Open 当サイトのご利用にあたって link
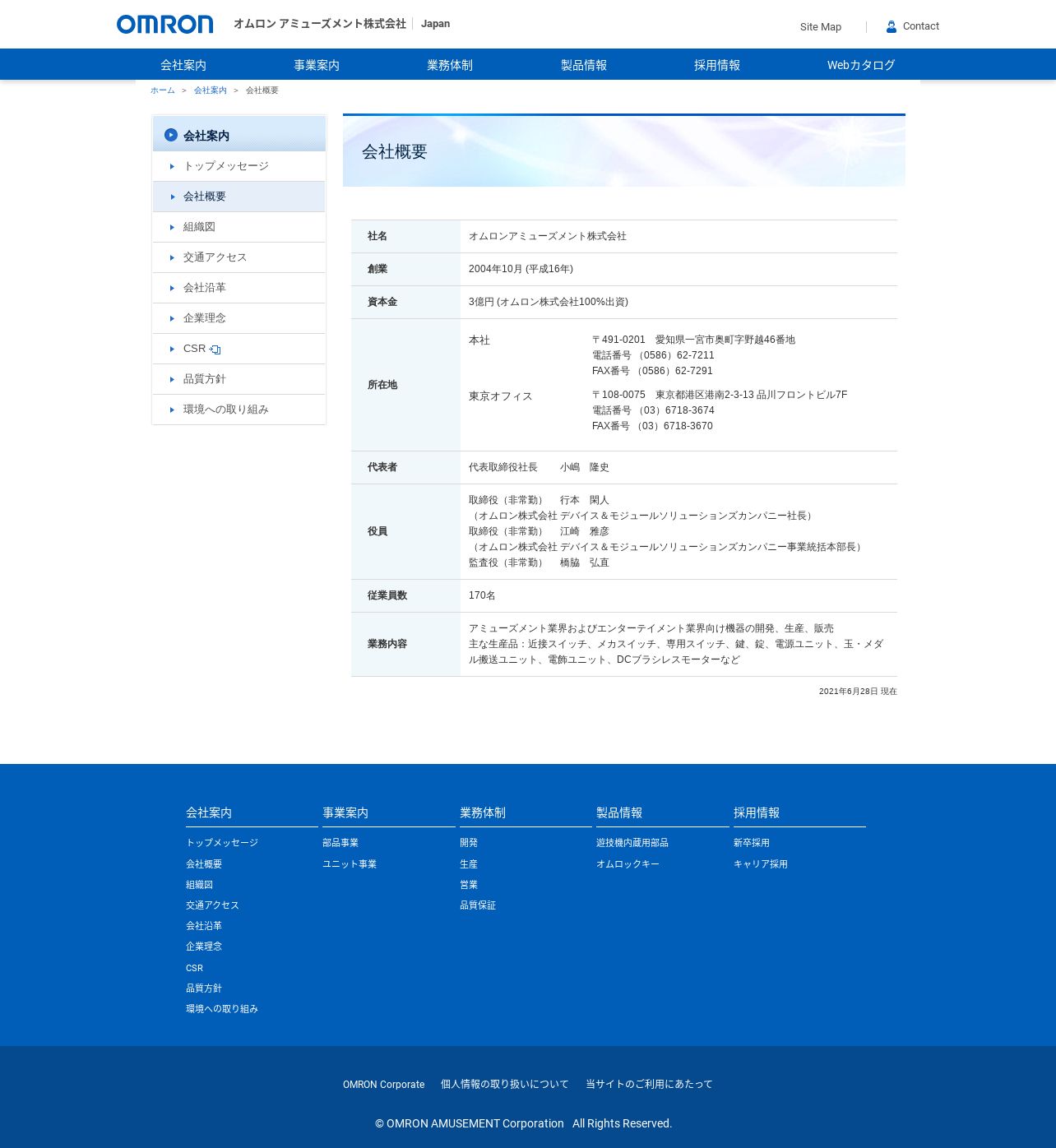Image resolution: width=1056 pixels, height=1148 pixels. [650, 1085]
